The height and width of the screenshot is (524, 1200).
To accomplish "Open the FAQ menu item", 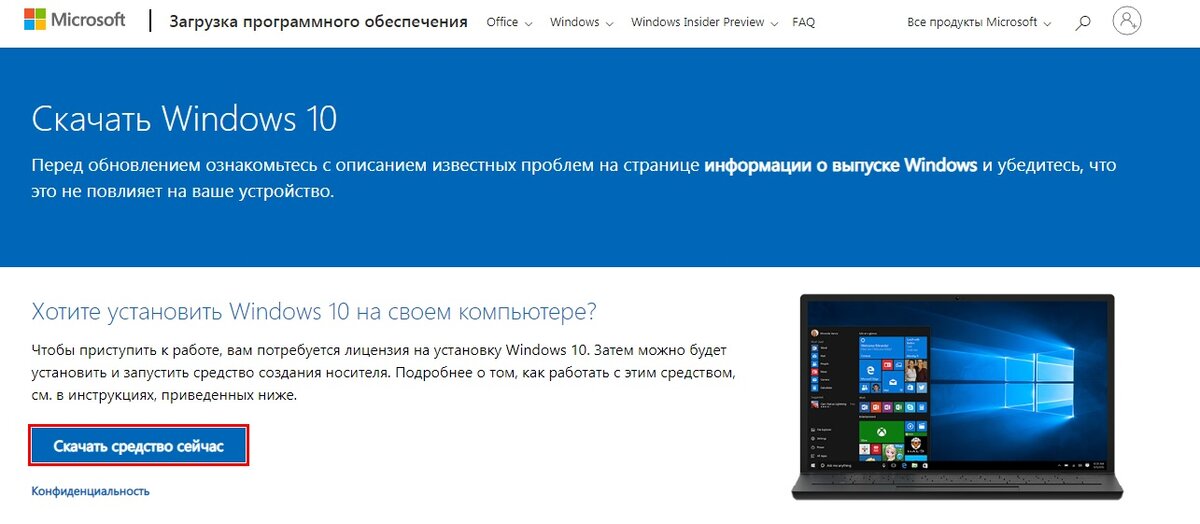I will pyautogui.click(x=803, y=22).
